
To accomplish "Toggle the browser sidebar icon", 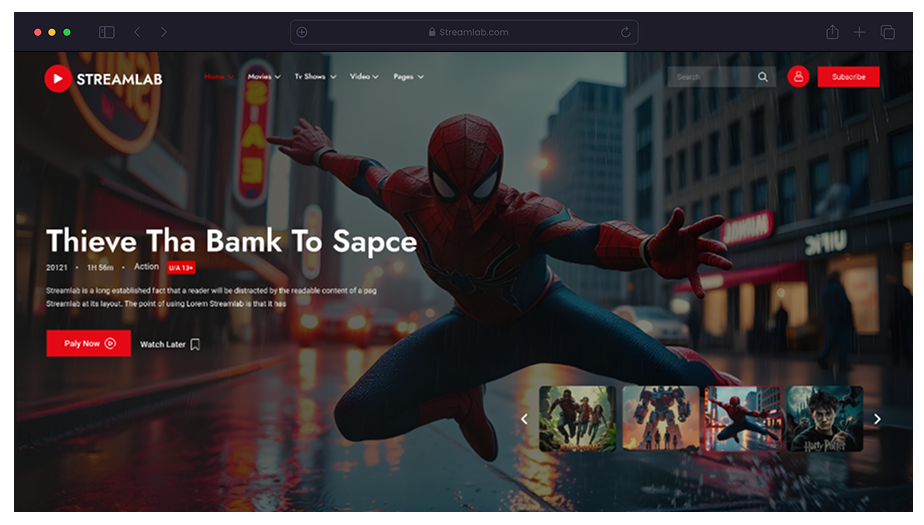I will (x=106, y=32).
